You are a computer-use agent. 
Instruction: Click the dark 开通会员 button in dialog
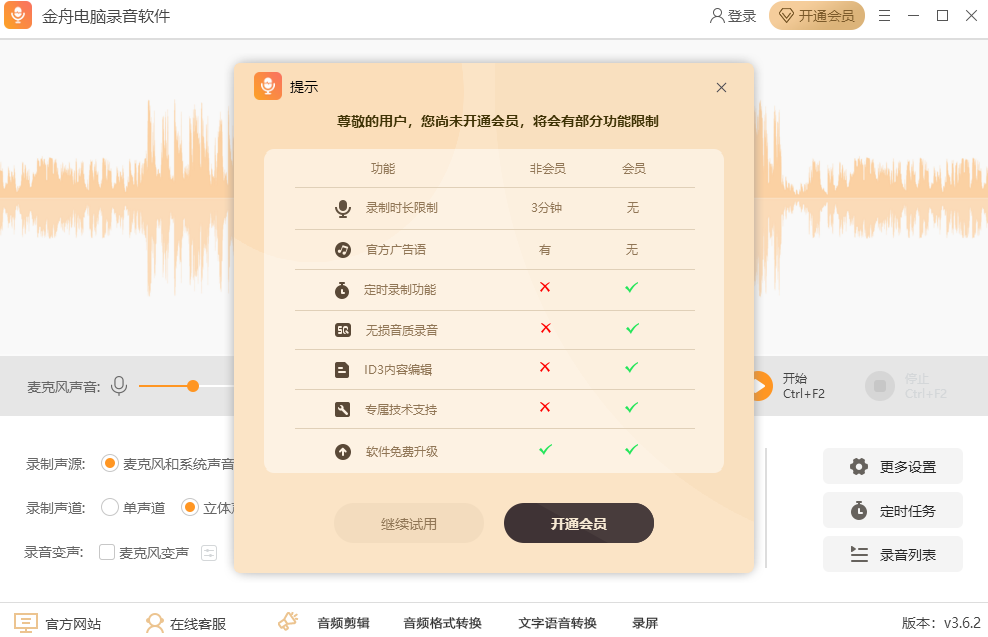click(578, 523)
